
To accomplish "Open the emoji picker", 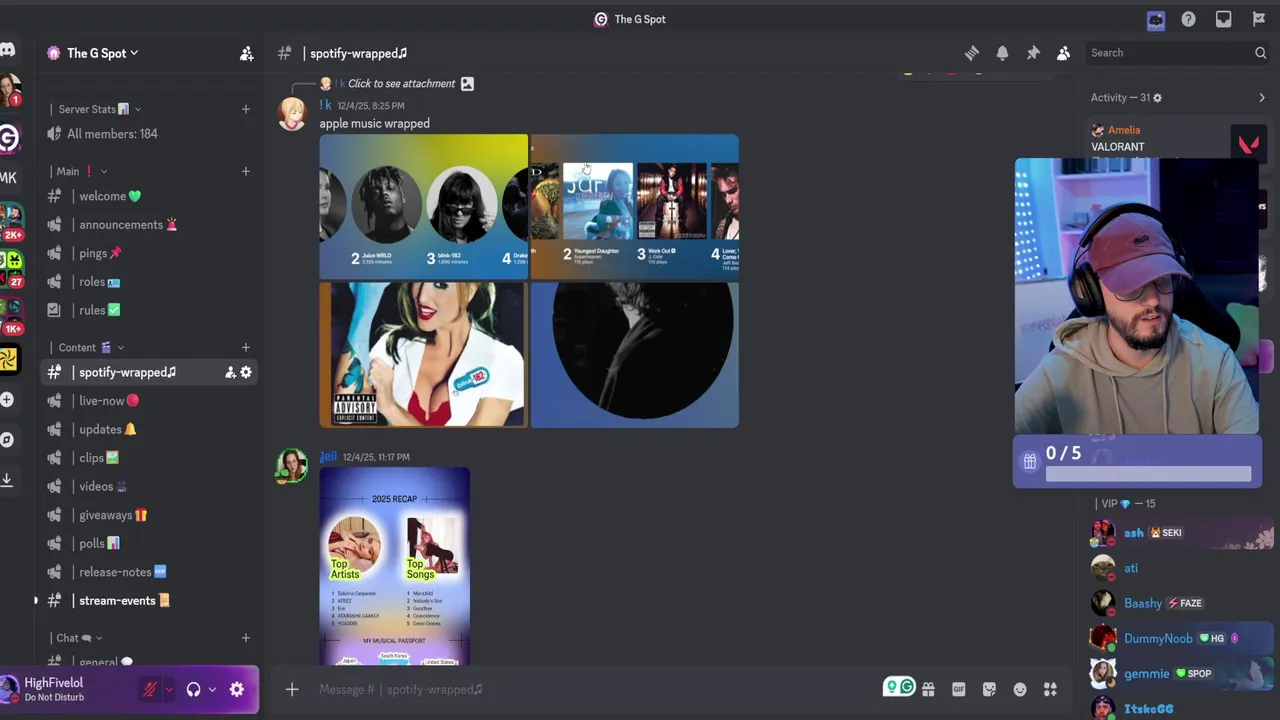I will (1020, 689).
